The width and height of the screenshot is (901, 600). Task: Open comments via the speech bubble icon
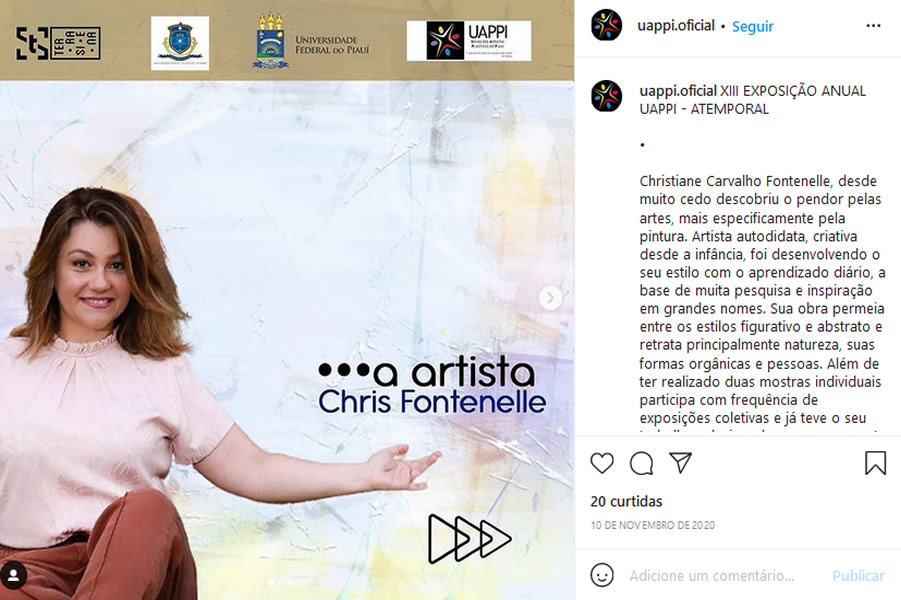[641, 463]
